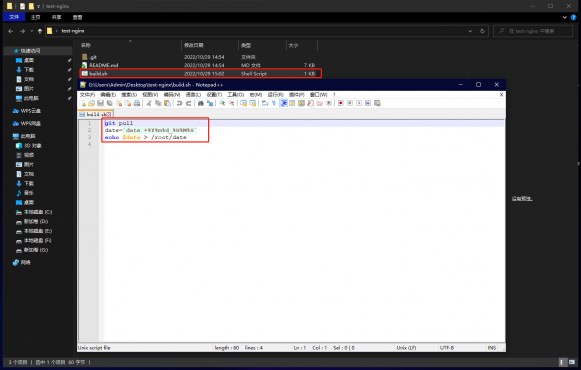Open the Explorer 主页 ribbon tab
Viewport: 581px width, 370px height.
click(36, 17)
